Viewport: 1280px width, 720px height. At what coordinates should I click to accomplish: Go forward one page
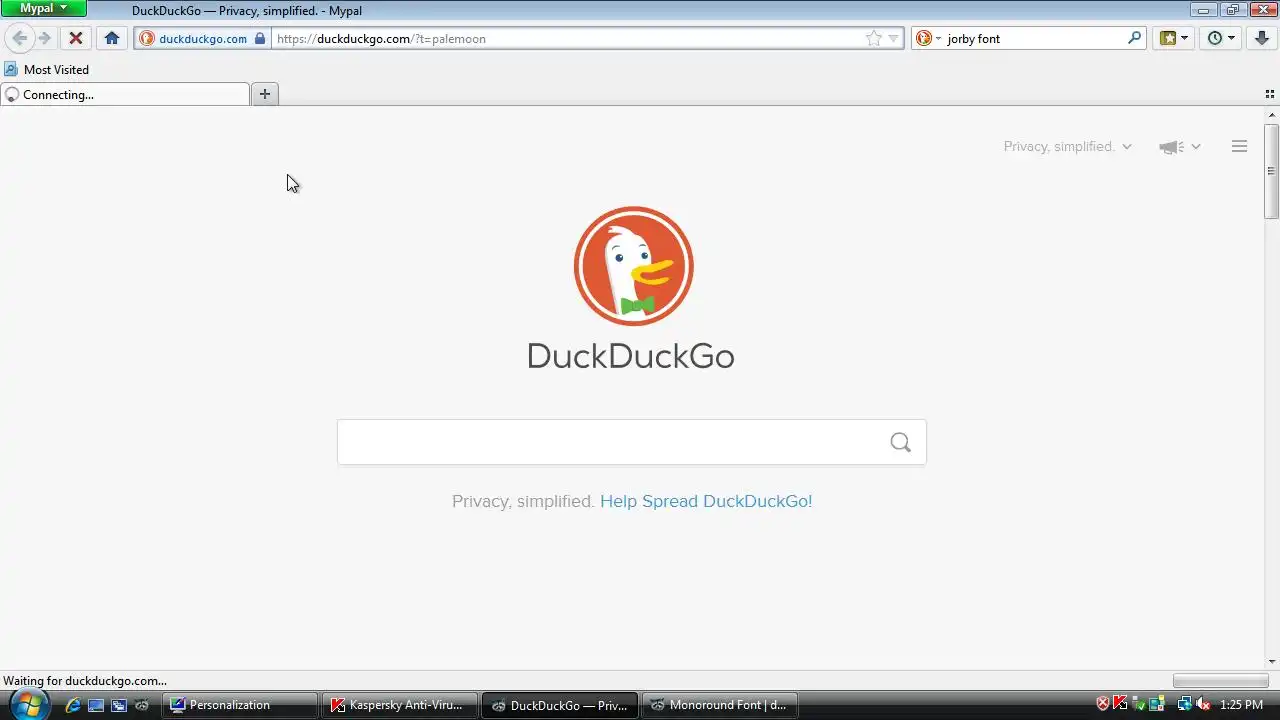coord(45,38)
